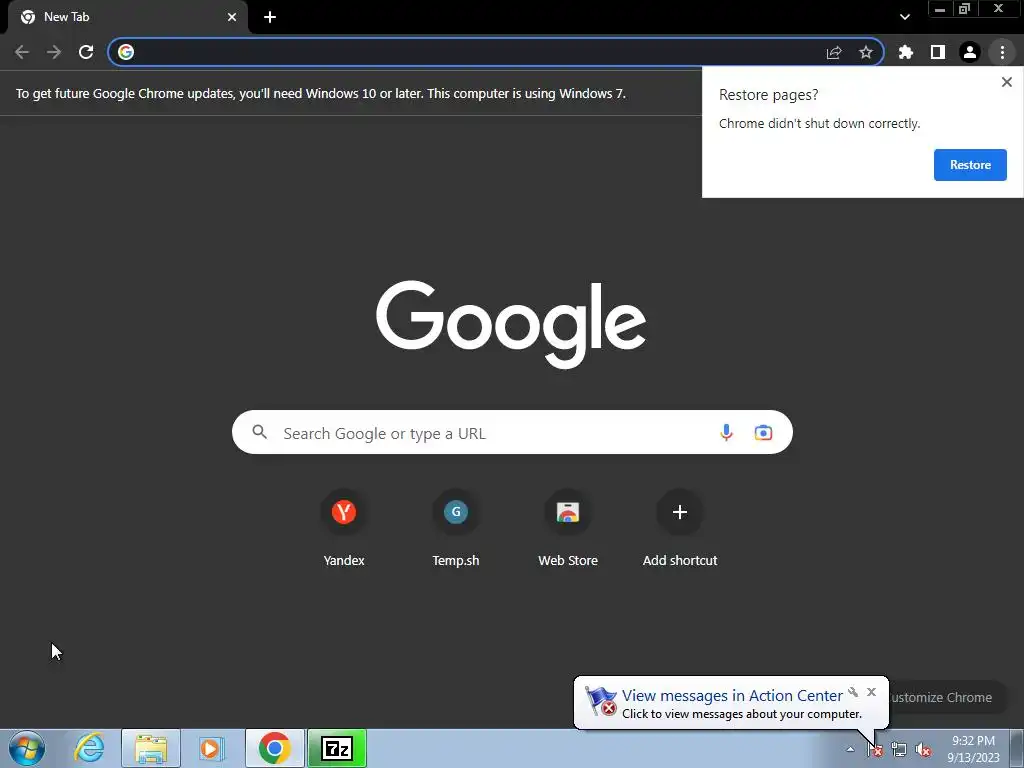Click the Chrome taskbar icon
1024x768 pixels.
274,748
